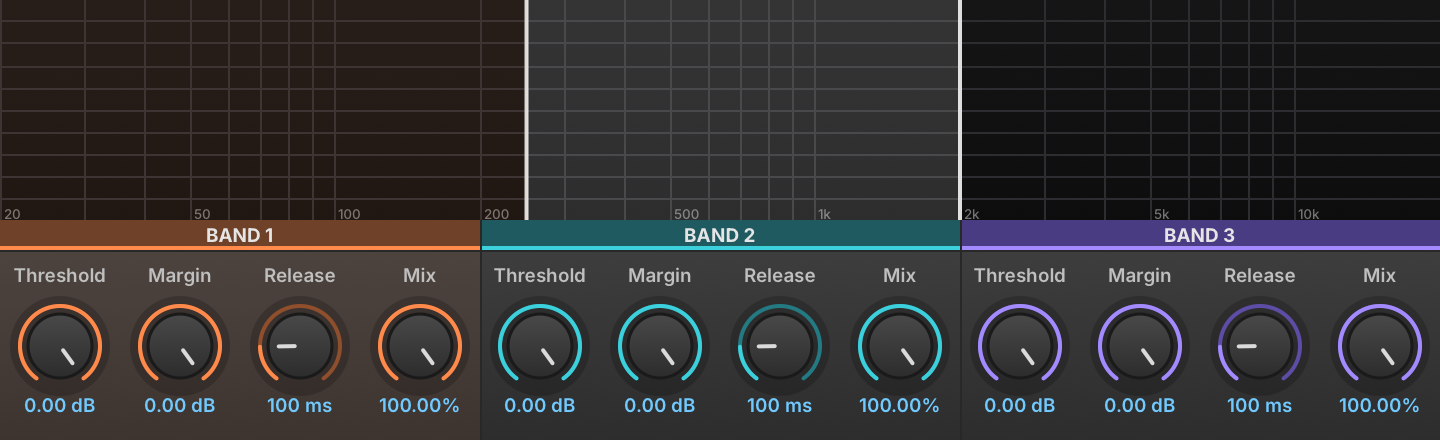Click the 1k frequency label
Image resolution: width=1440 pixels, height=440 pixels.
tap(824, 214)
